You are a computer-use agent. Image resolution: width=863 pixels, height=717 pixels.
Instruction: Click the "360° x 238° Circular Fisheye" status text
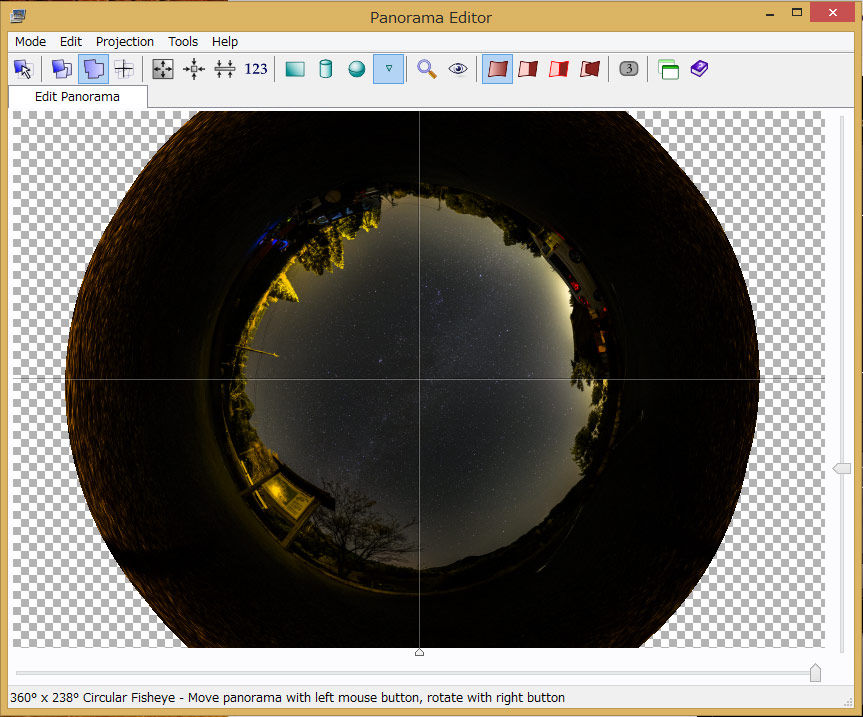tap(92, 698)
